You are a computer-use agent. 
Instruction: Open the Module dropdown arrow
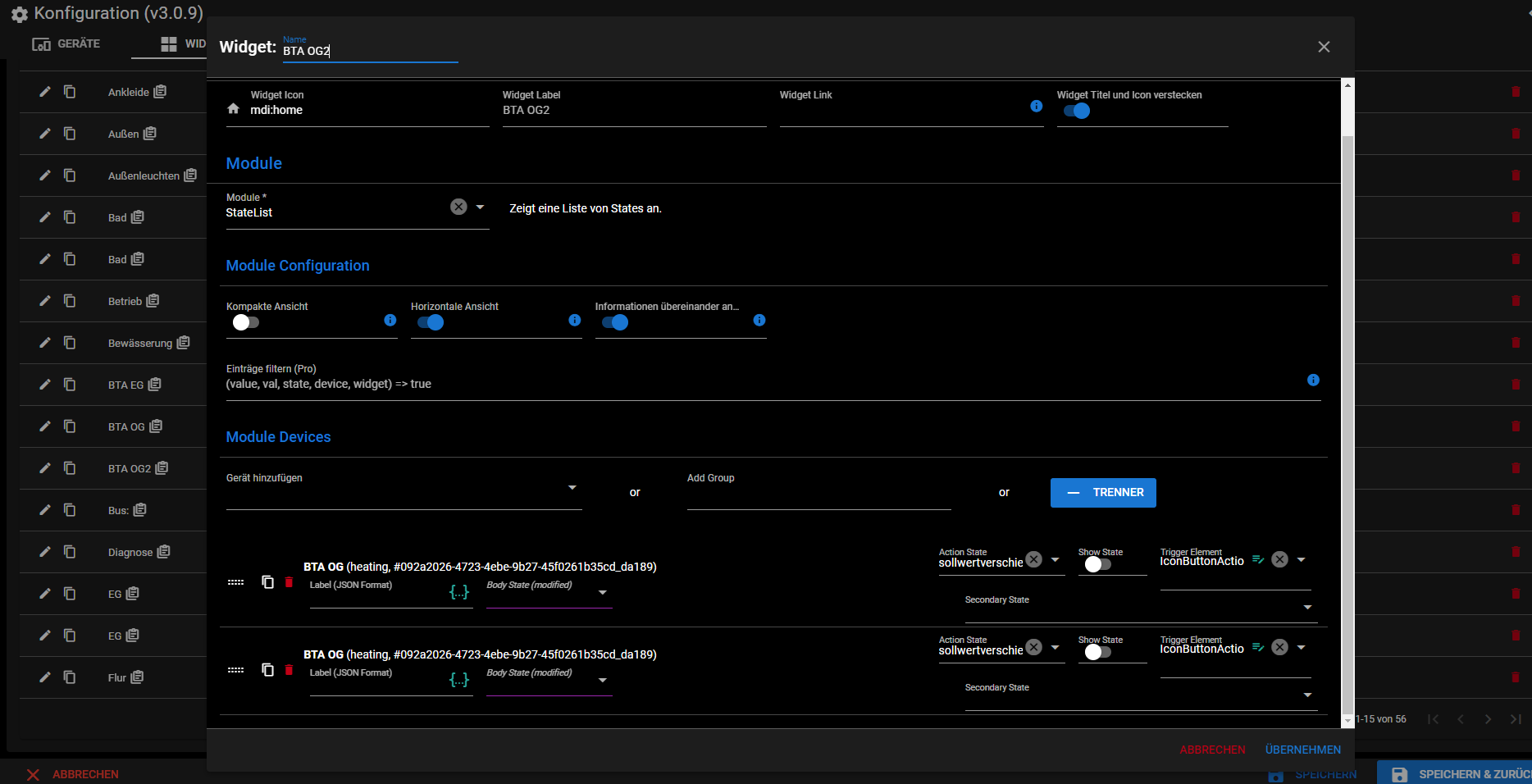point(481,207)
